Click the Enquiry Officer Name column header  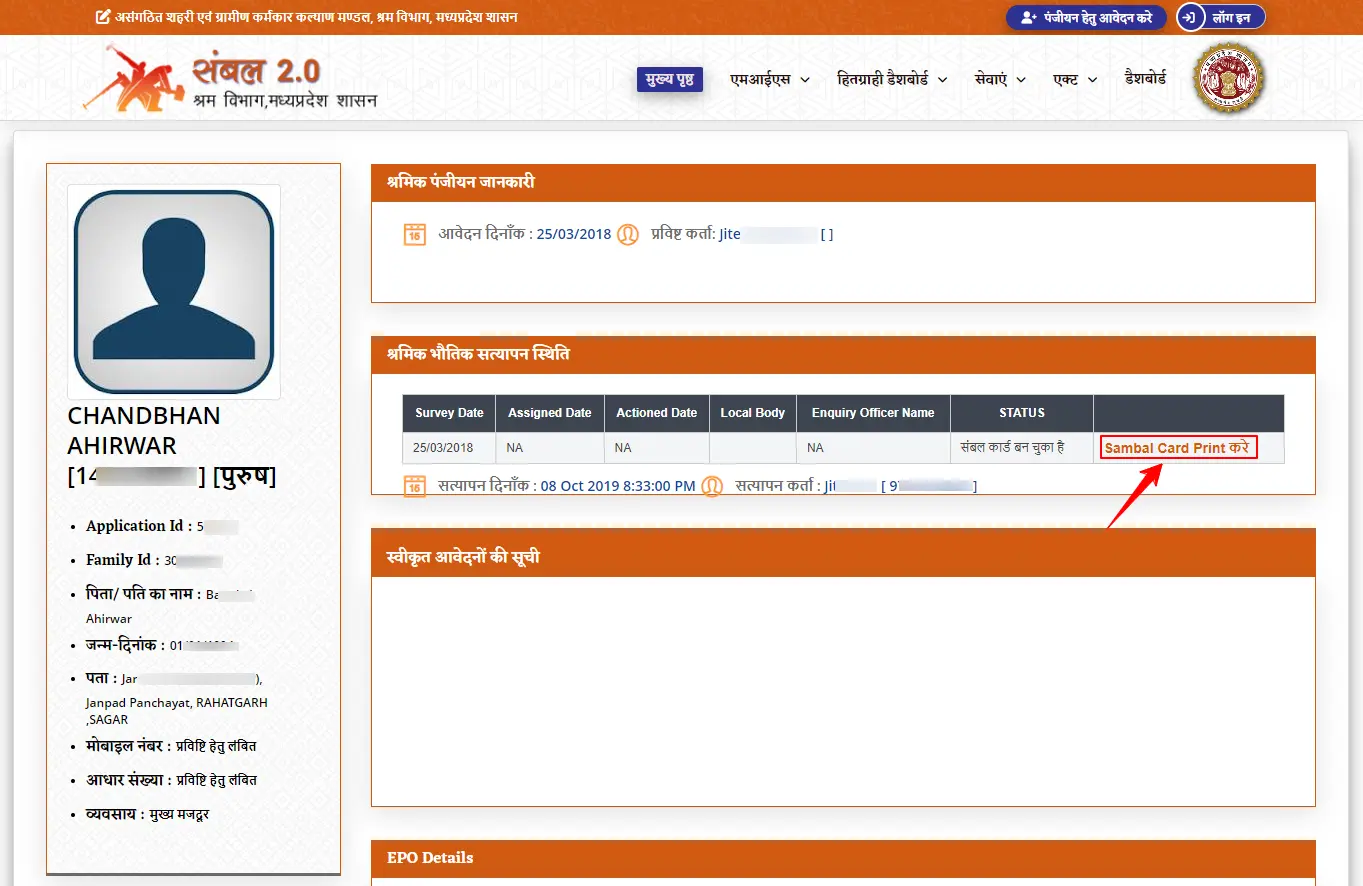873,413
